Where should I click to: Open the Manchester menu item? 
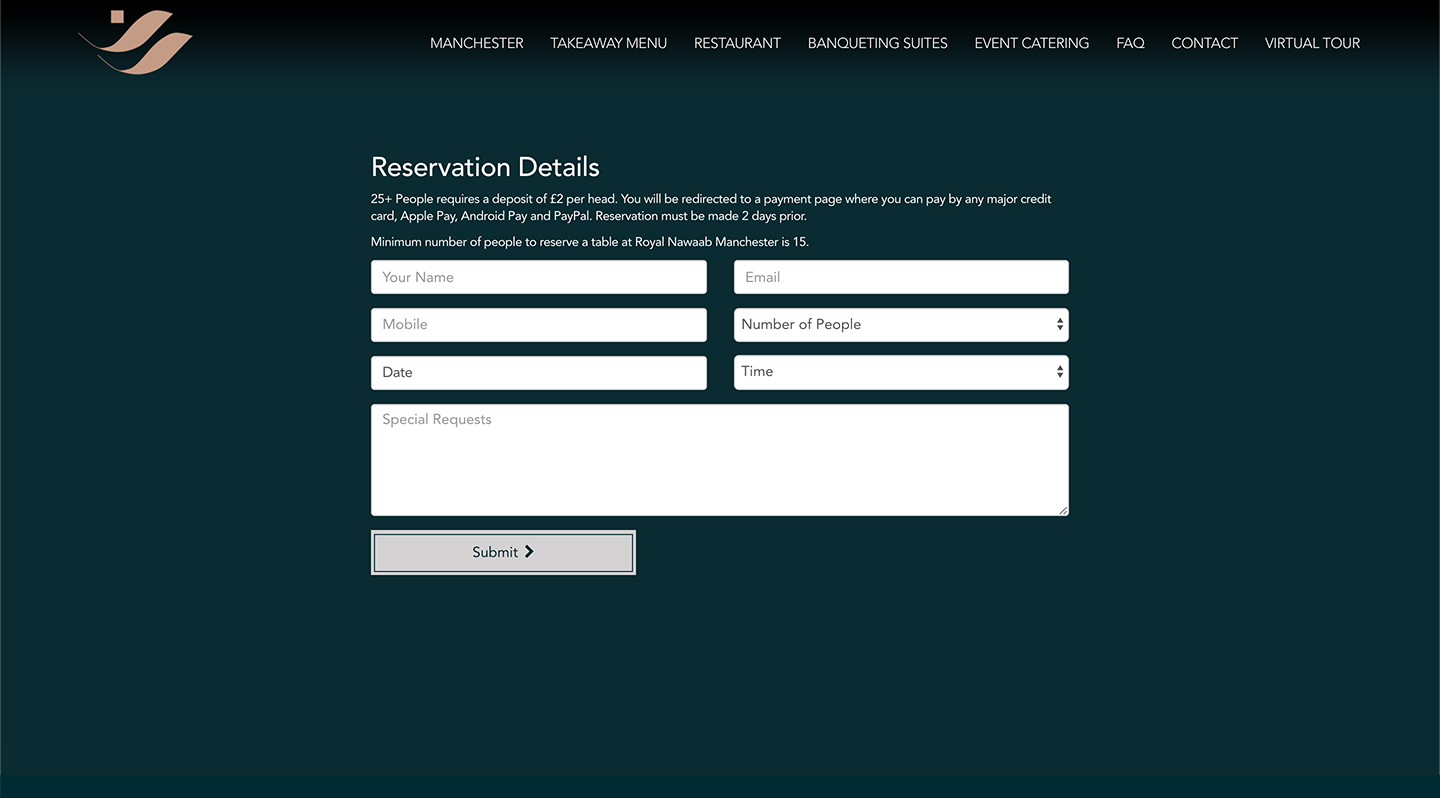pos(476,43)
